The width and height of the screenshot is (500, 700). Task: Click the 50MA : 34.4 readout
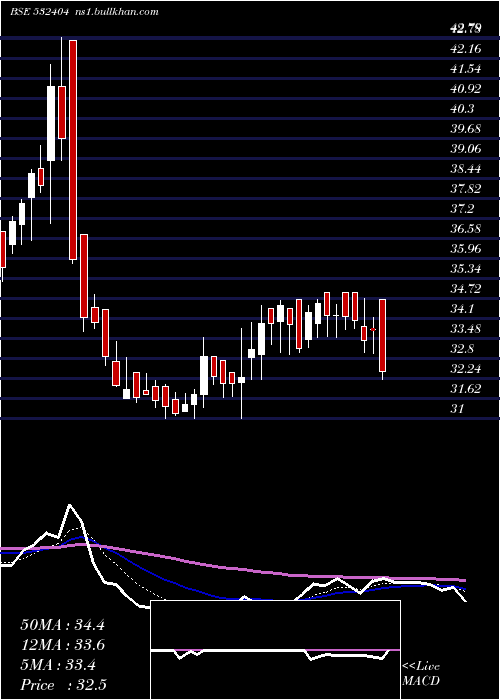point(62,625)
